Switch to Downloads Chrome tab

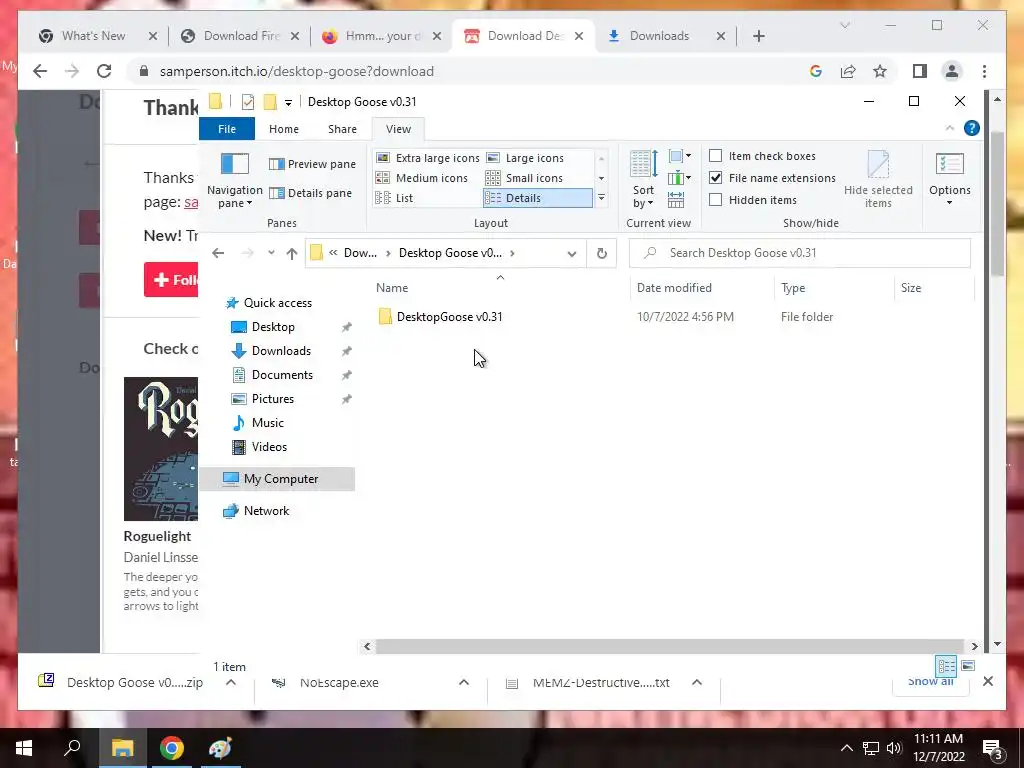pos(659,36)
